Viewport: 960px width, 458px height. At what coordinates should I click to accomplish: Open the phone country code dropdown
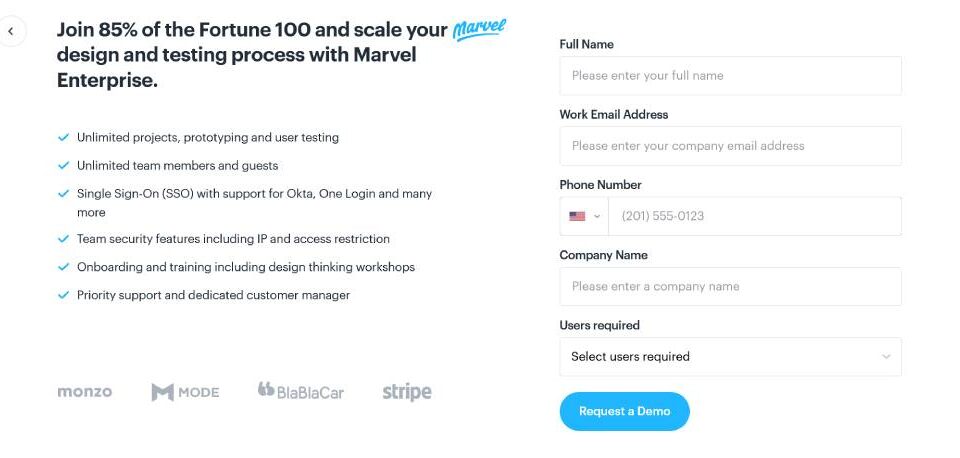point(585,216)
